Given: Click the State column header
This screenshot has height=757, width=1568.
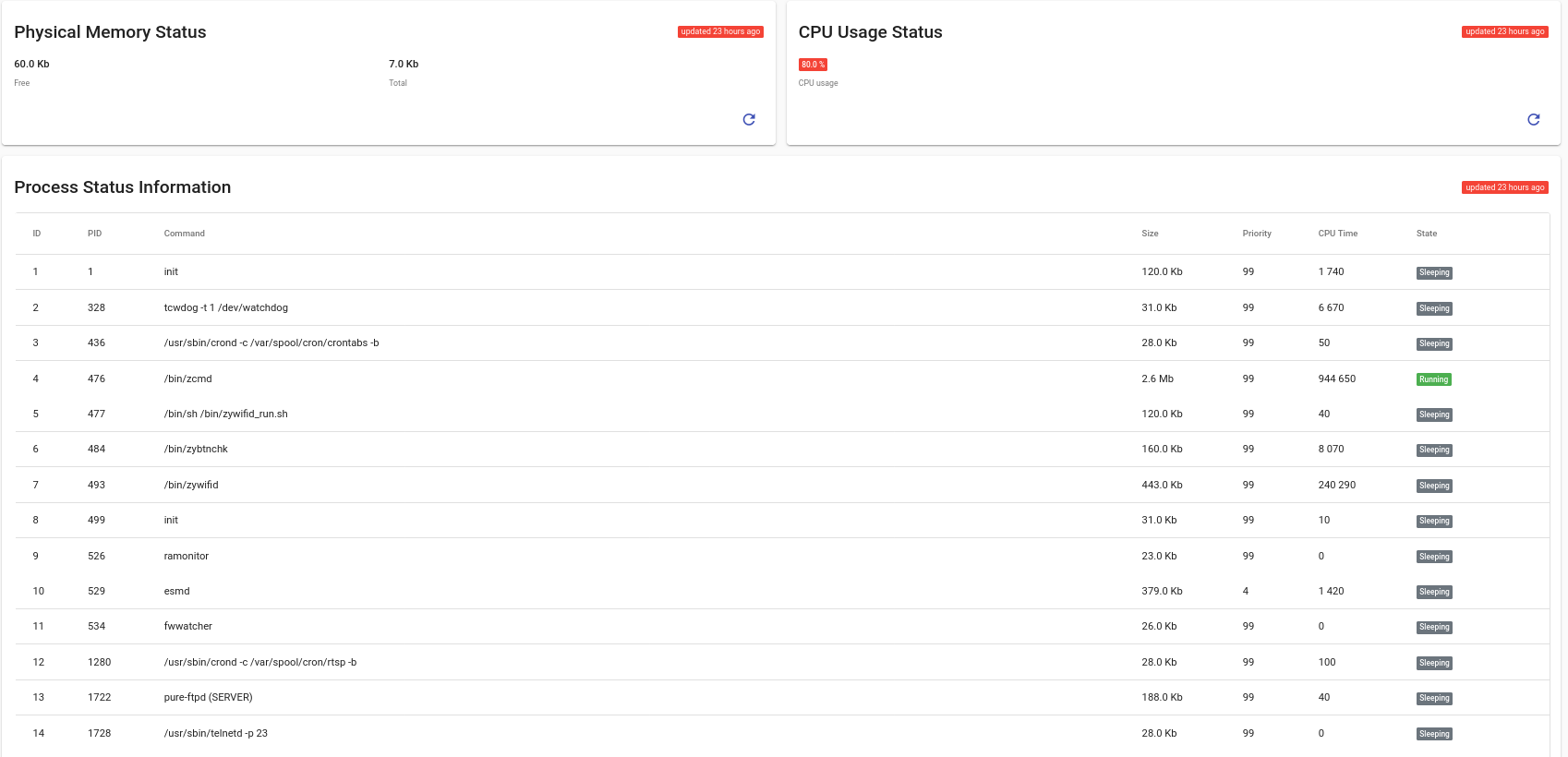Looking at the screenshot, I should click(x=1426, y=234).
